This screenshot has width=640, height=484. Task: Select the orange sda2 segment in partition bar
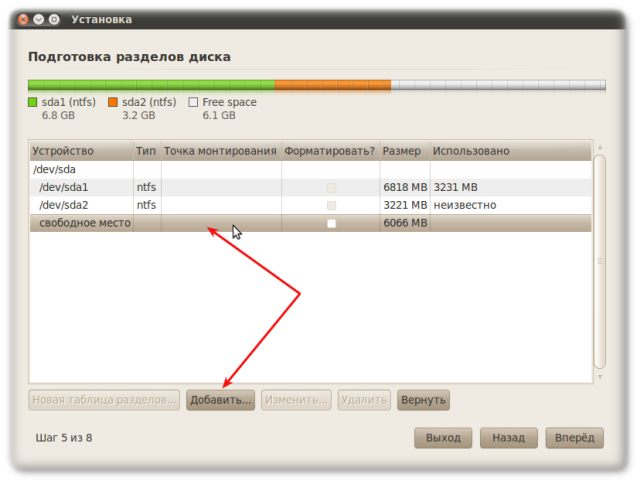[x=332, y=85]
